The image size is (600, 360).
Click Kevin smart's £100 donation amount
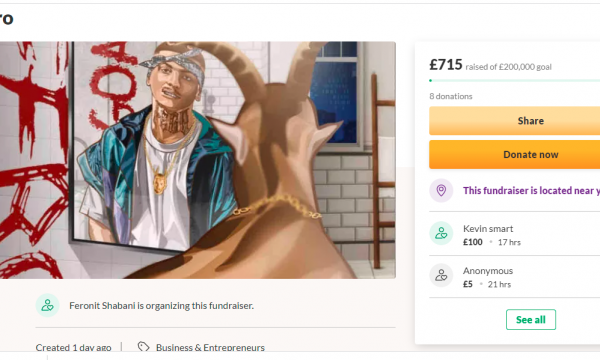coord(473,242)
